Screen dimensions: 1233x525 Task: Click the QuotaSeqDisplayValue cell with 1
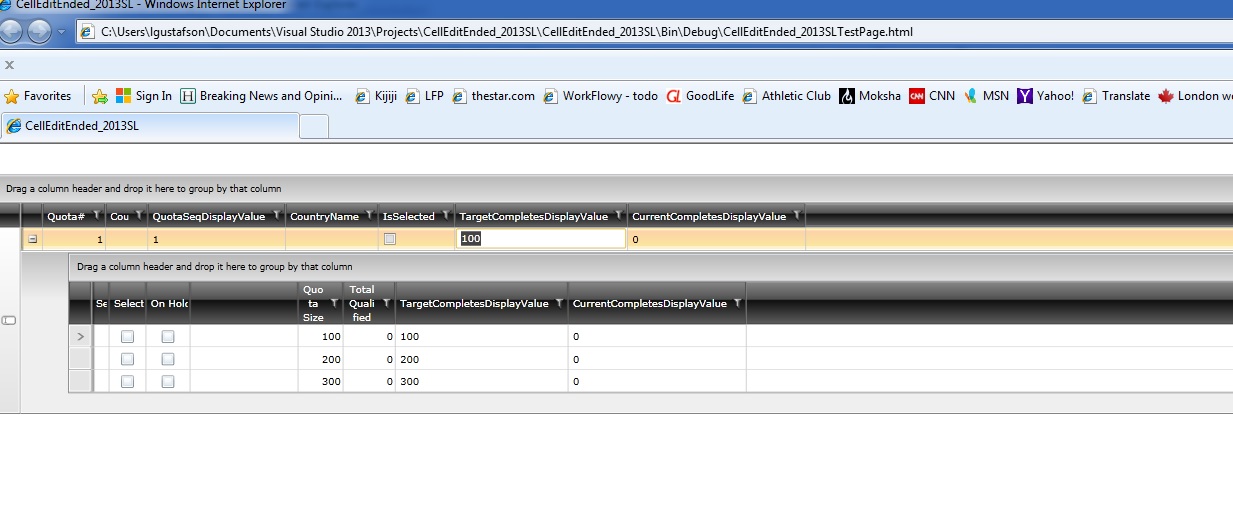216,239
